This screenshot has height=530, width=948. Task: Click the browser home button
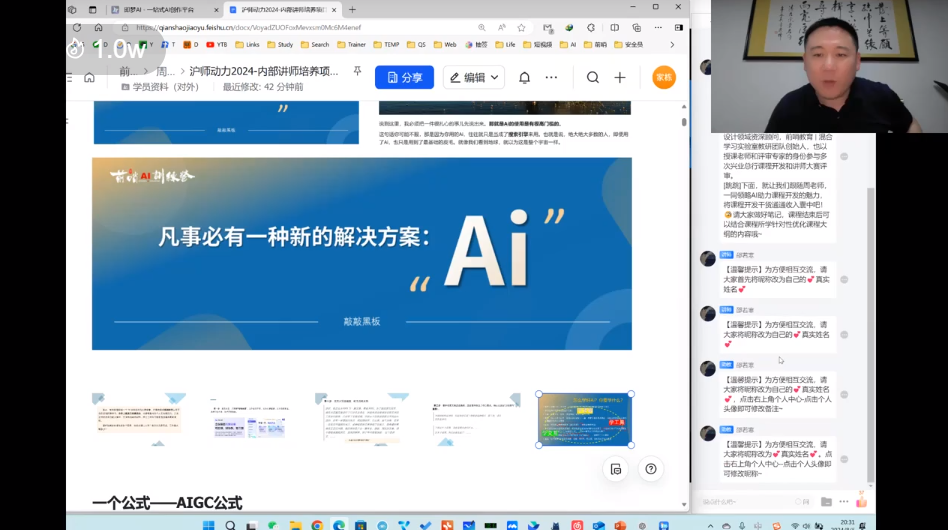pos(99,28)
